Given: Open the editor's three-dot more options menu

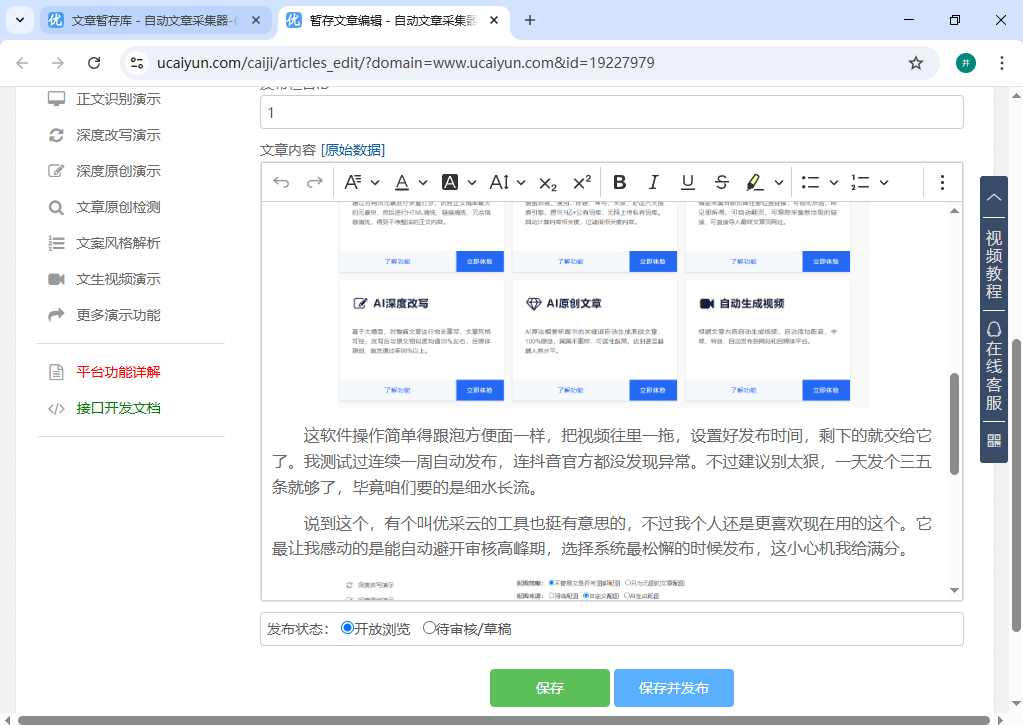Looking at the screenshot, I should [x=941, y=182].
